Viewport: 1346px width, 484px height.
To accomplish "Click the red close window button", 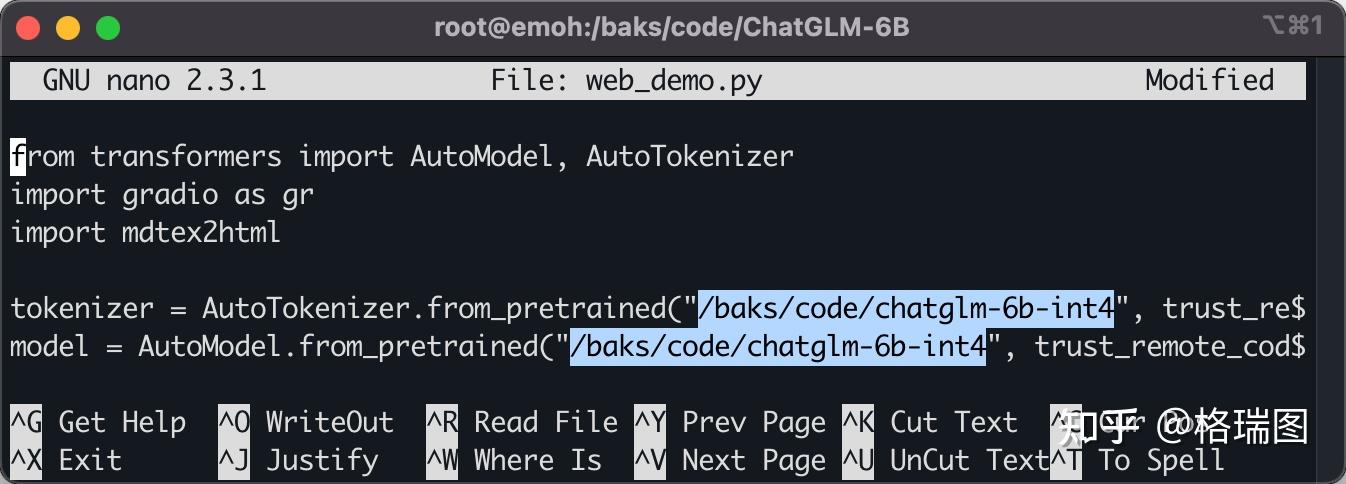I will (28, 28).
